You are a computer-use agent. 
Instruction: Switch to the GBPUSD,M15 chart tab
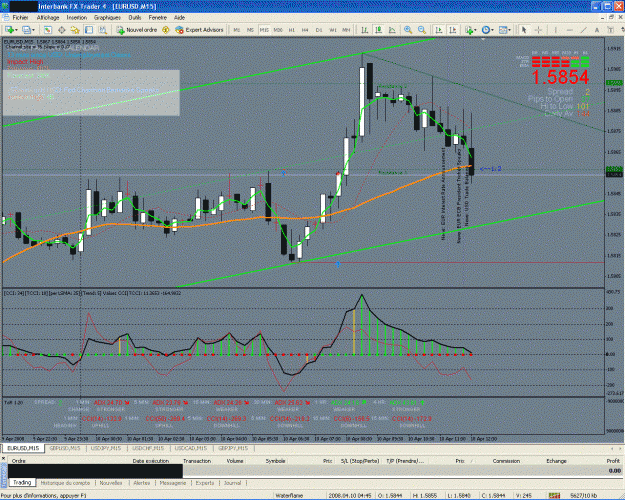pos(65,448)
